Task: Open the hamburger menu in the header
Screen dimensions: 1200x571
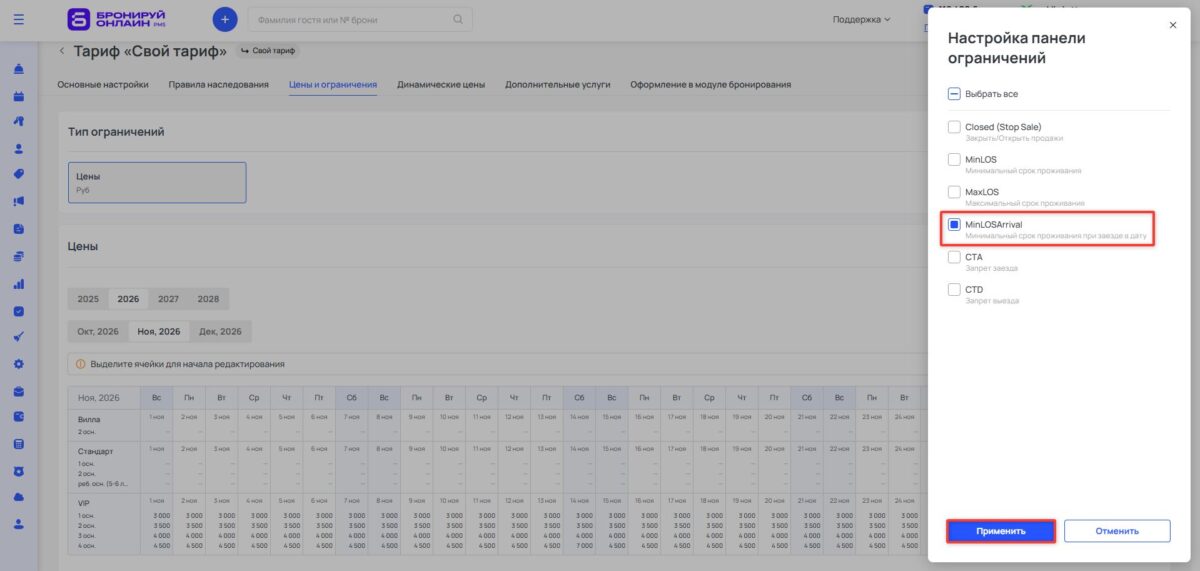Action: click(x=19, y=18)
